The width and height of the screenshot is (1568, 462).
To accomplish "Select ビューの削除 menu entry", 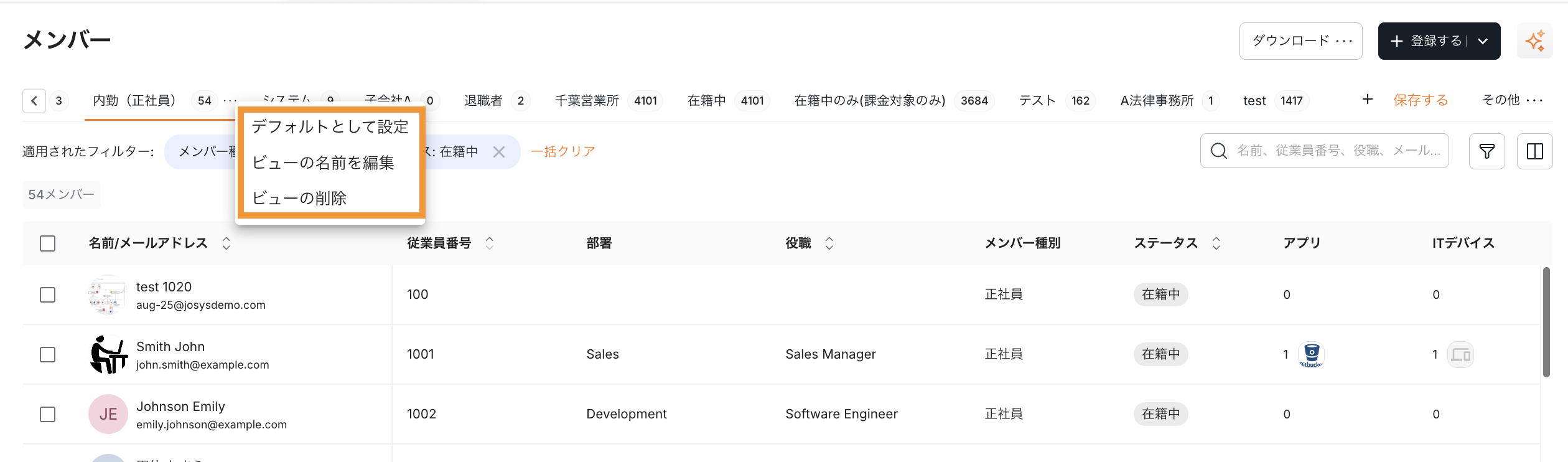I will 299,199.
